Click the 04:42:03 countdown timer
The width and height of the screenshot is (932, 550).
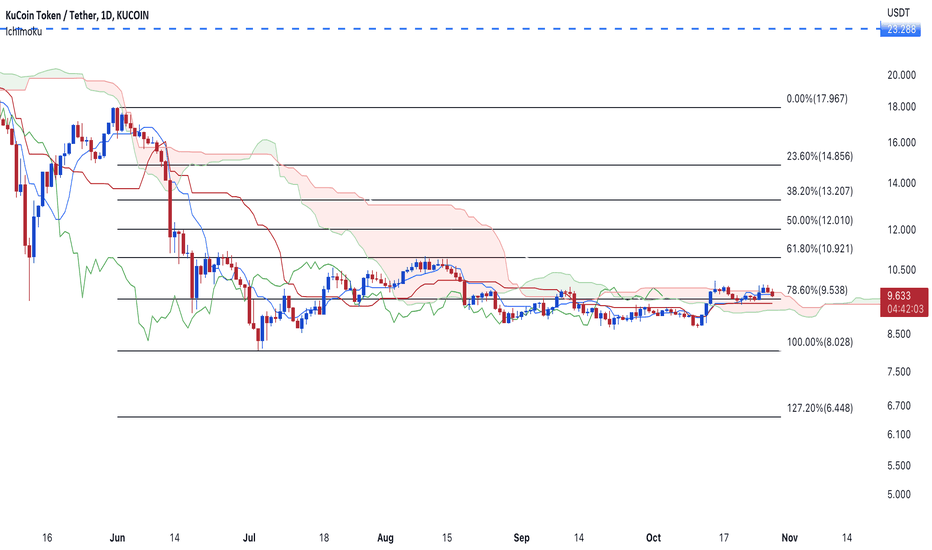[905, 309]
